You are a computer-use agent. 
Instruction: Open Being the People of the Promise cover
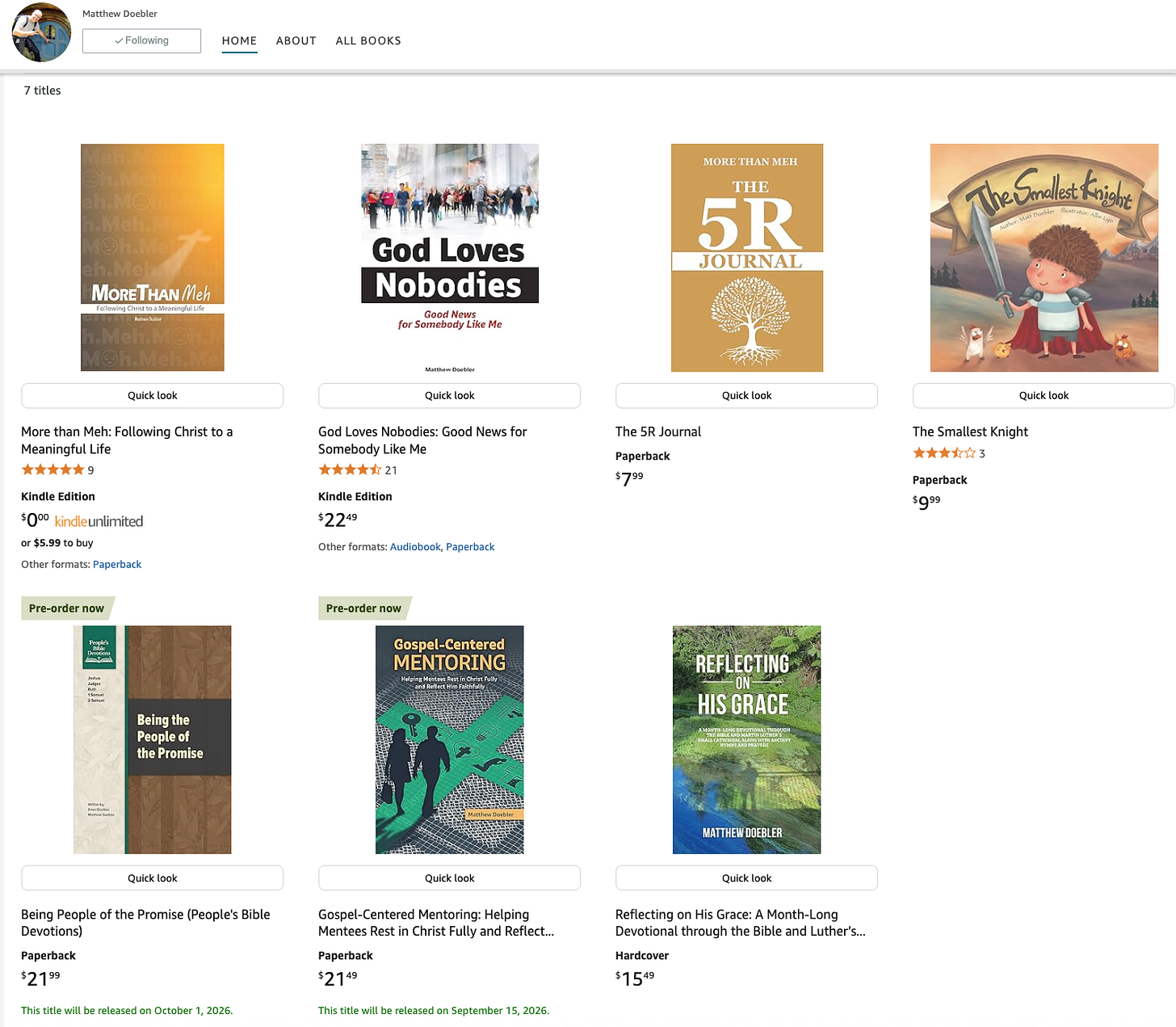coord(153,739)
